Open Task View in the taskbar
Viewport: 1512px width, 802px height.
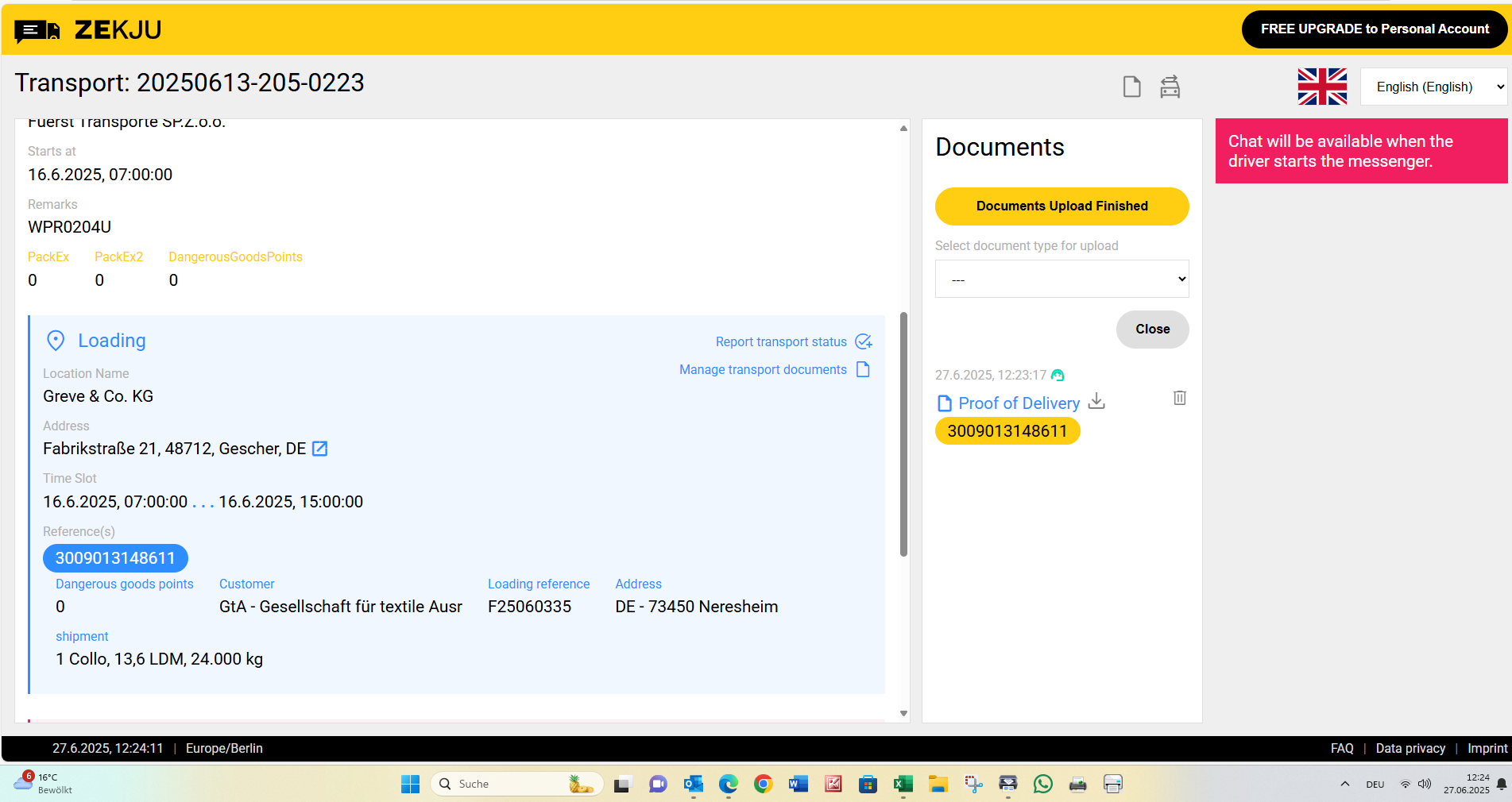pos(622,785)
